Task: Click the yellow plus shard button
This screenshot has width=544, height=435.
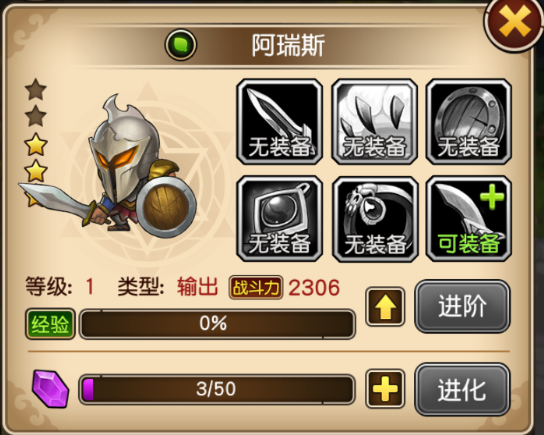Action: click(385, 389)
